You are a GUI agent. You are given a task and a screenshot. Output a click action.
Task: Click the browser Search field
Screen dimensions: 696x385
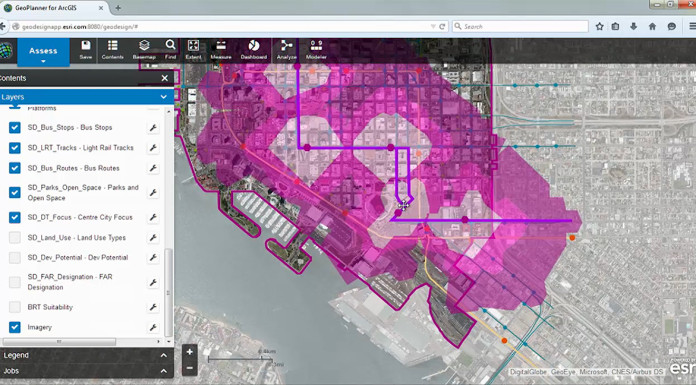[x=520, y=27]
